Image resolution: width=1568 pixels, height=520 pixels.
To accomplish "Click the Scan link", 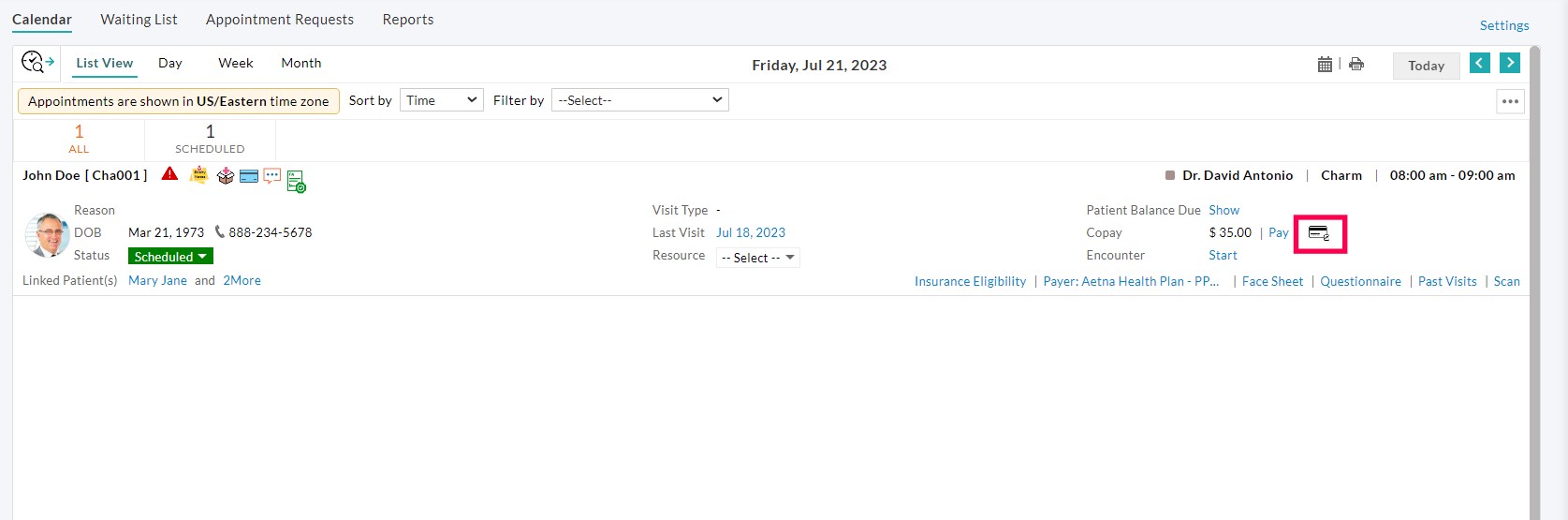I will tap(1506, 281).
